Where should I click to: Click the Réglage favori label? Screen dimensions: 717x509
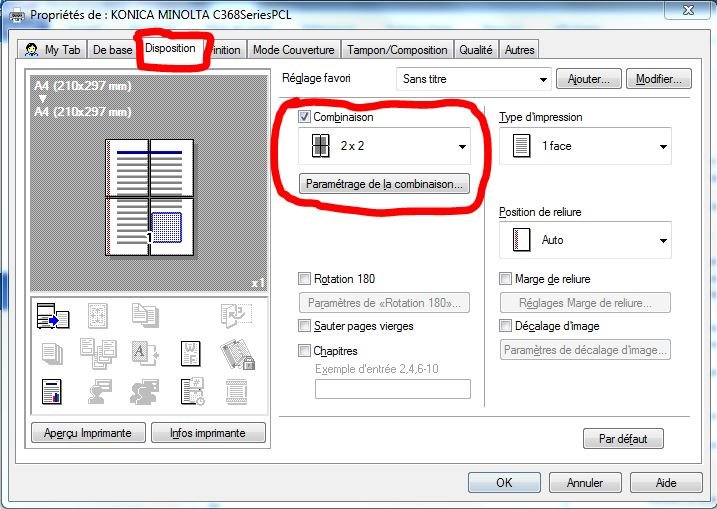click(316, 78)
